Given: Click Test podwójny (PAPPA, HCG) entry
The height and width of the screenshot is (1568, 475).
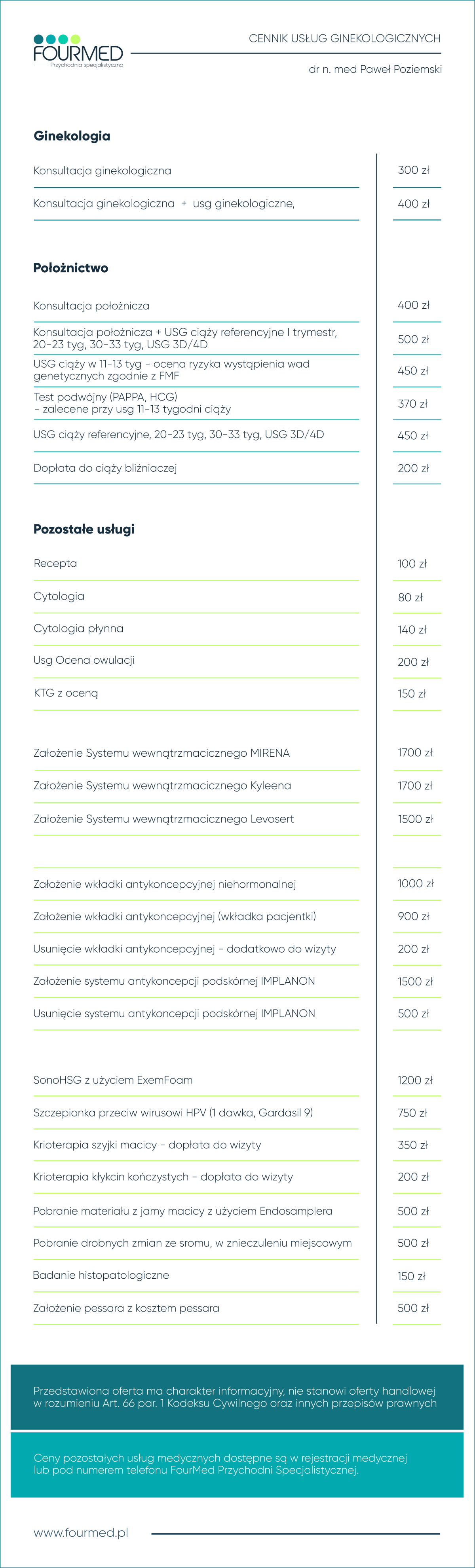Looking at the screenshot, I should pyautogui.click(x=132, y=403).
